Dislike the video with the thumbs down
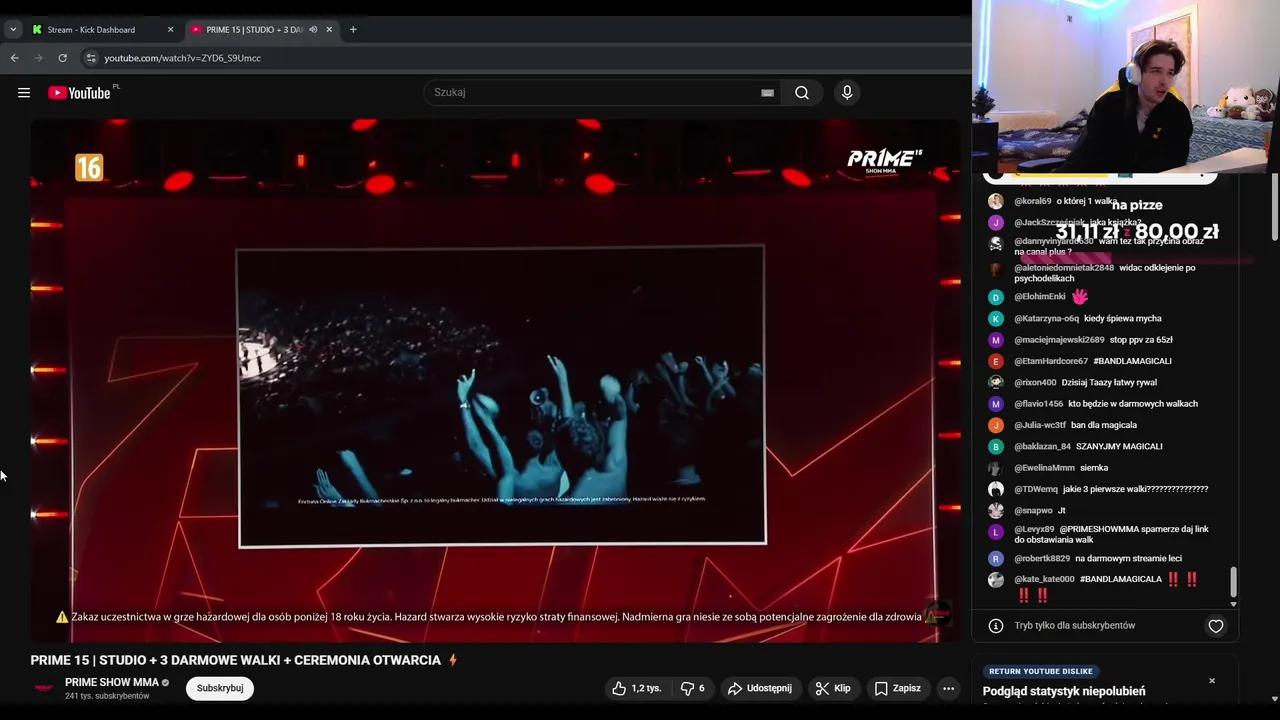 point(692,688)
